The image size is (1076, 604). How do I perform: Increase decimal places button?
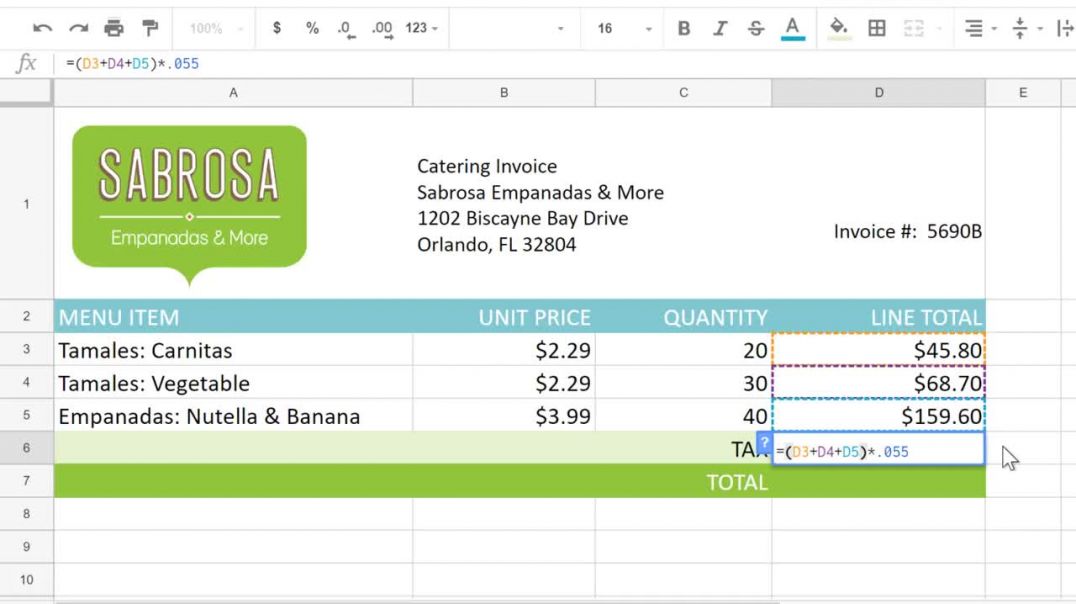pos(382,29)
